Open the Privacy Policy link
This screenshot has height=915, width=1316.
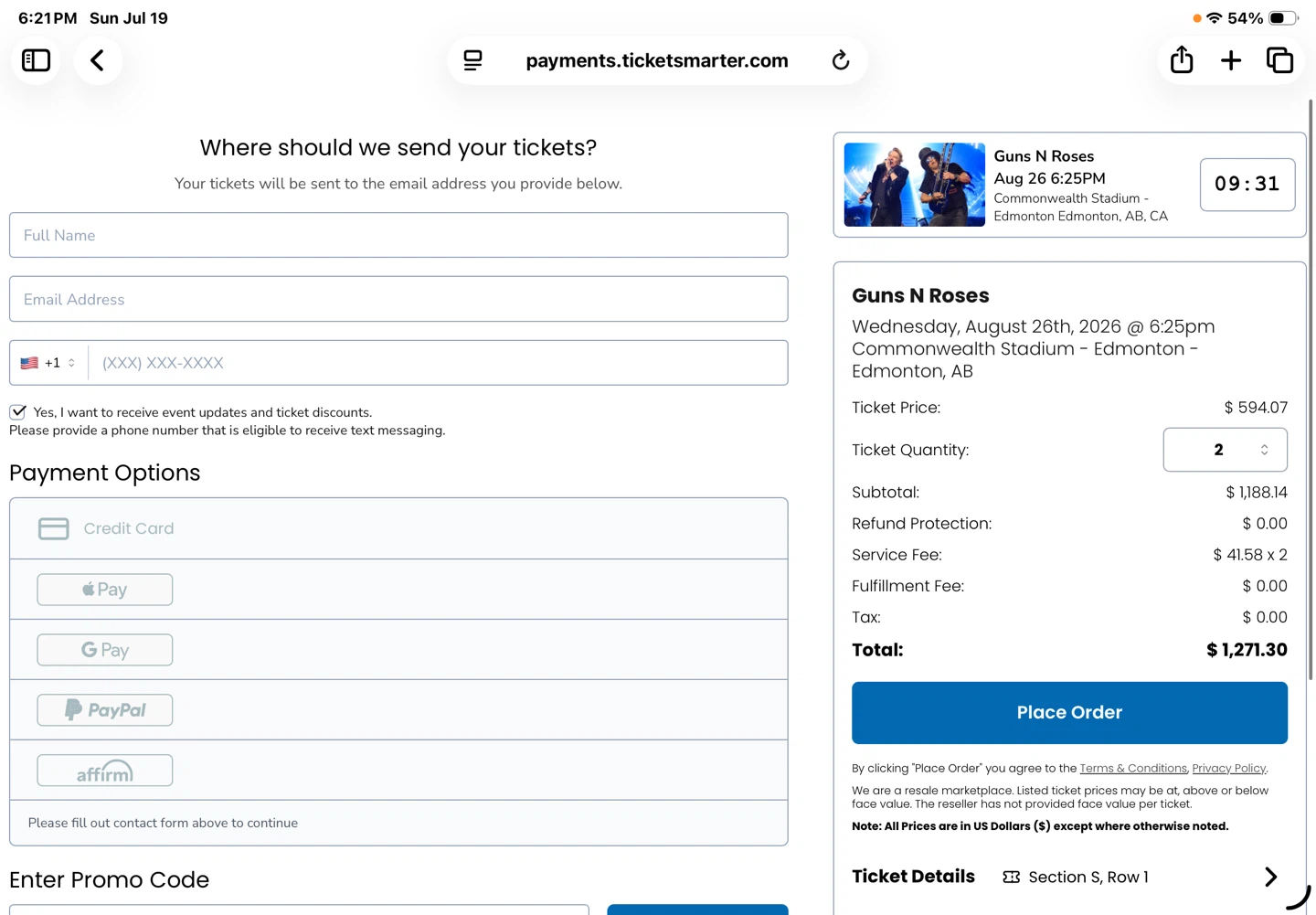point(1229,769)
